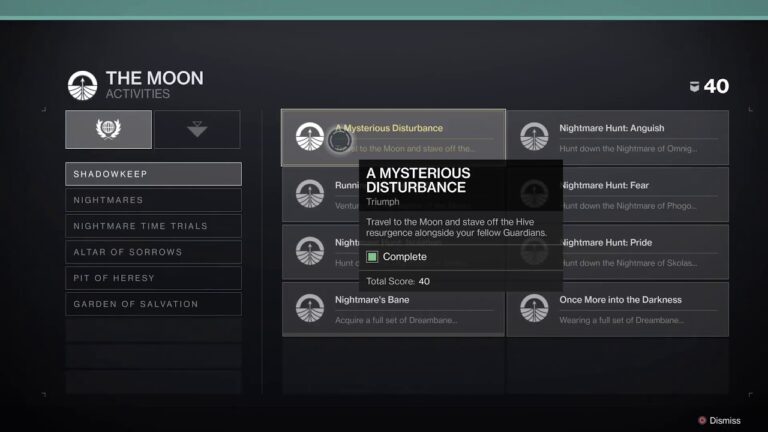
Task: Click 'Hunt down the Nightmare of Phogo' description
Action: (629, 206)
